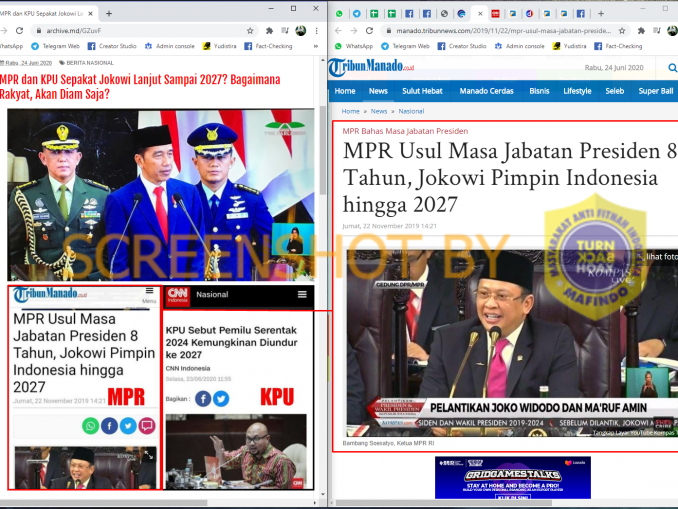Viewport: 678px width, 509px height.
Task: Open extensions puzzle icon in left browser
Action: click(x=269, y=31)
